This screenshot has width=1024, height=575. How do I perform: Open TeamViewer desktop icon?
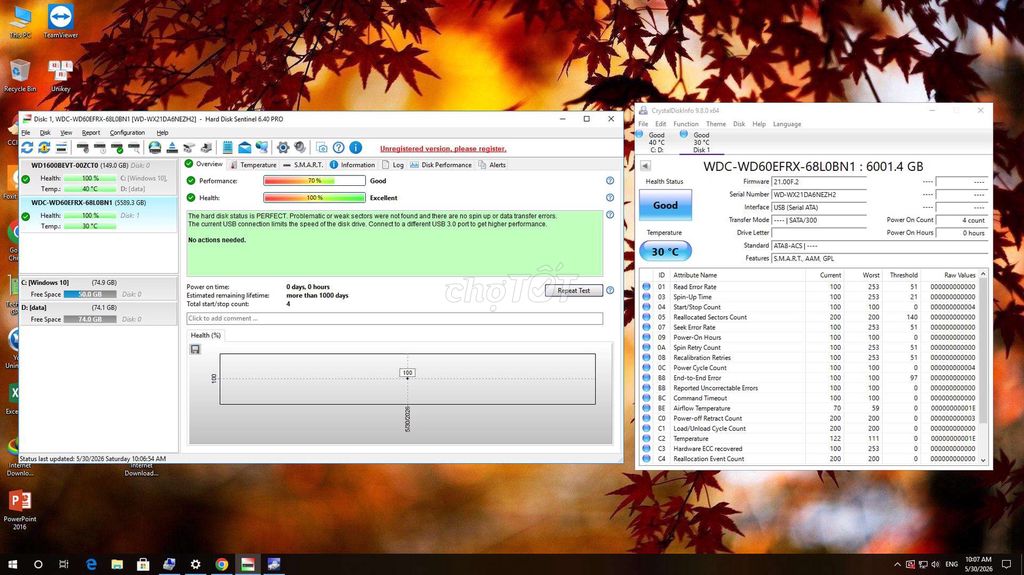(x=60, y=21)
